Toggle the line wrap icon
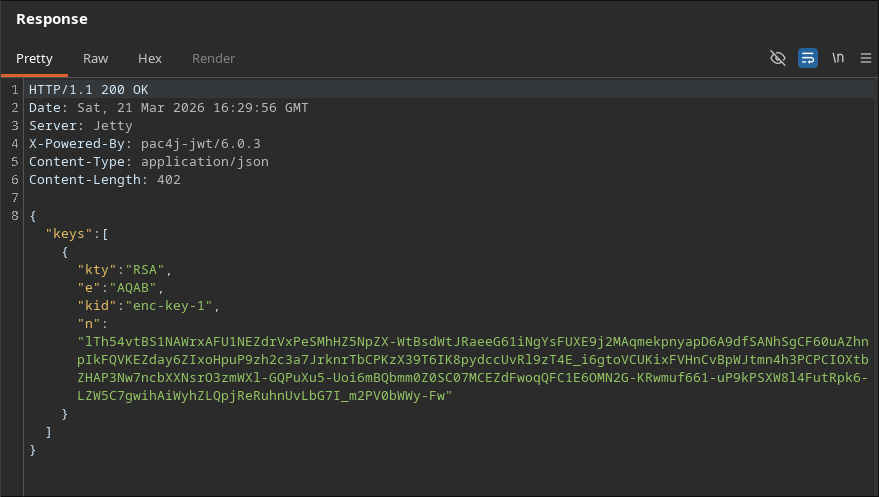Screen dimensions: 879x497 point(808,58)
